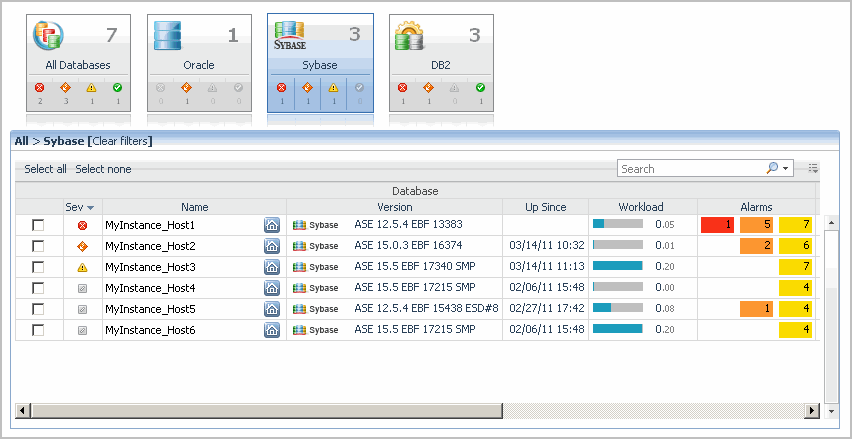Sort table by Name column header
Viewport: 852px width, 439px height.
195,207
